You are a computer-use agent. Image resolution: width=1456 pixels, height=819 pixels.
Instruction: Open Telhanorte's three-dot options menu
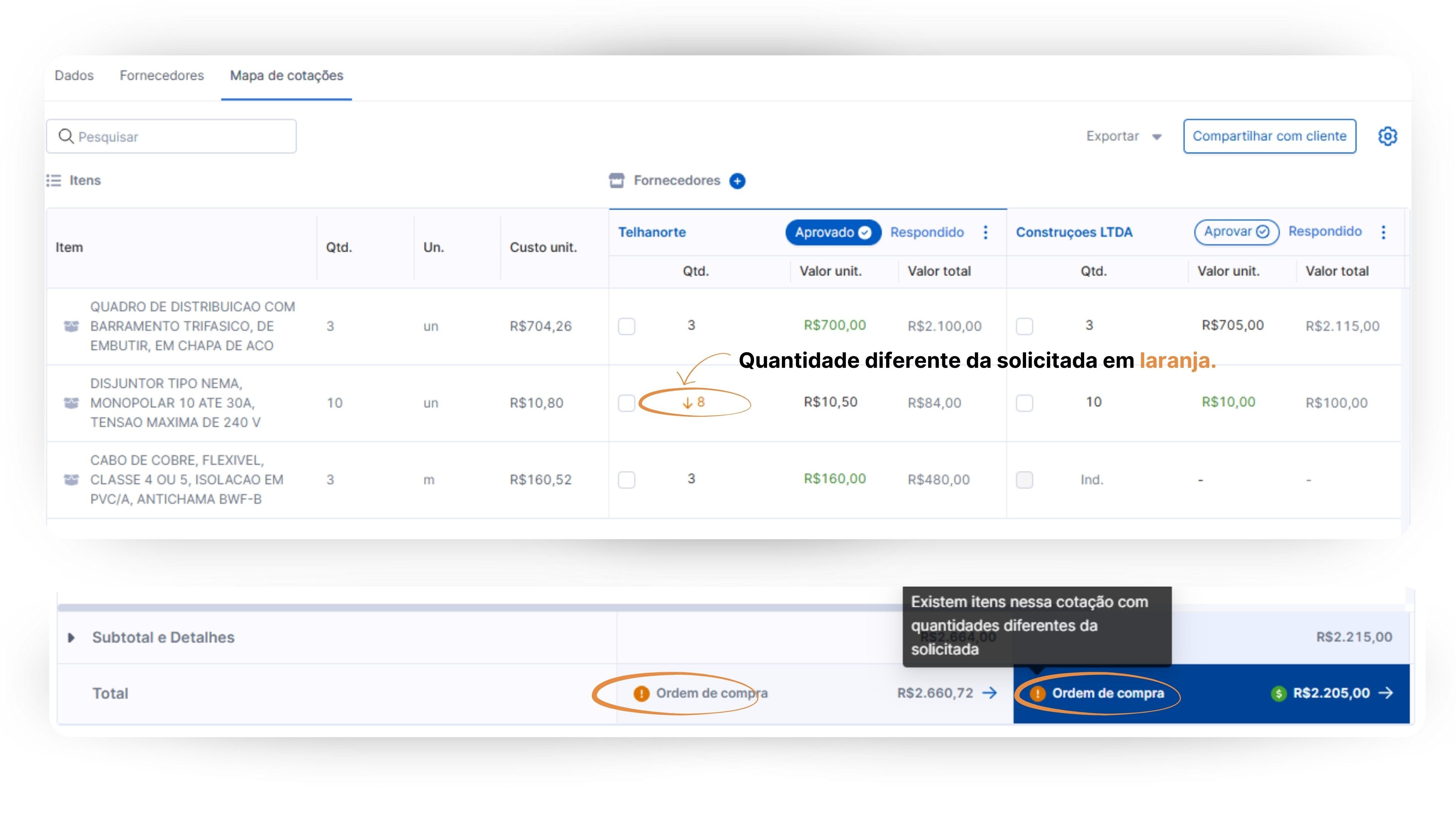pos(985,232)
